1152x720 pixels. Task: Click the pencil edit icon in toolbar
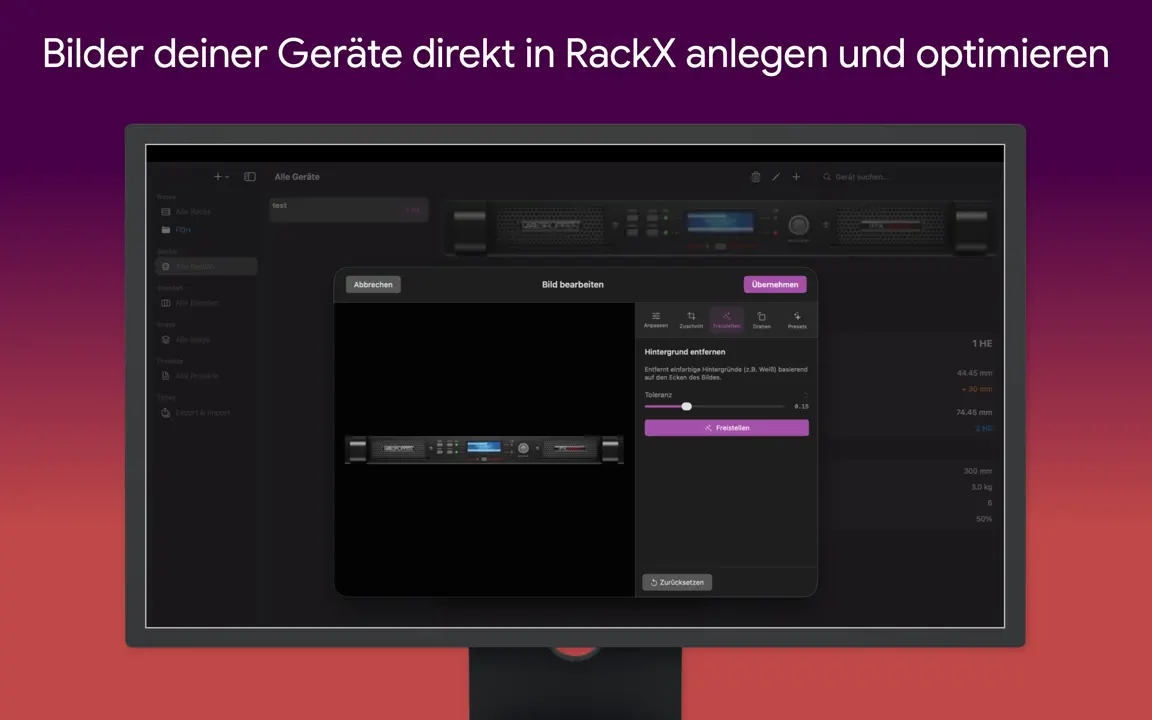tap(776, 176)
